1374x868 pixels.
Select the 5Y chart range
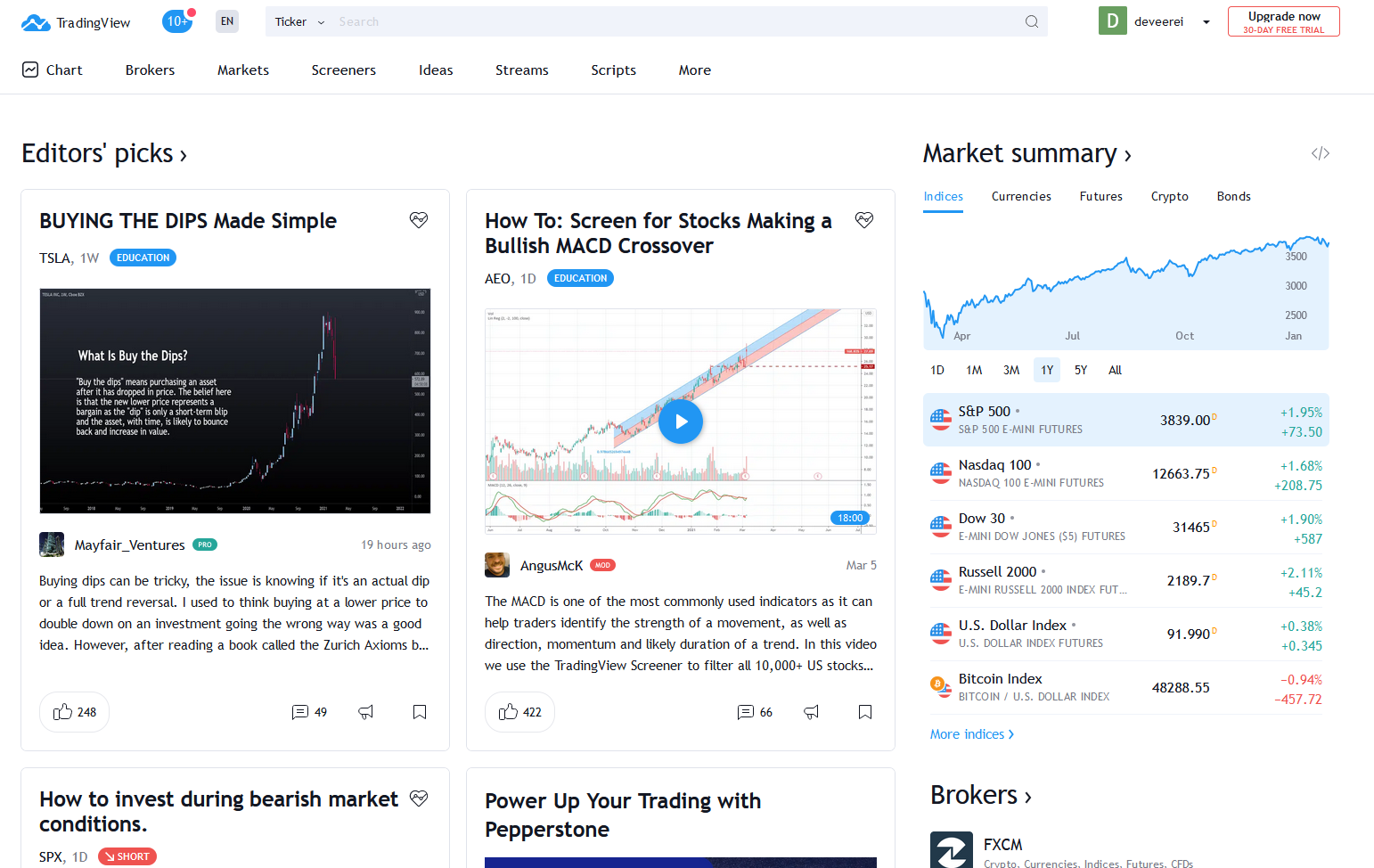[1081, 370]
